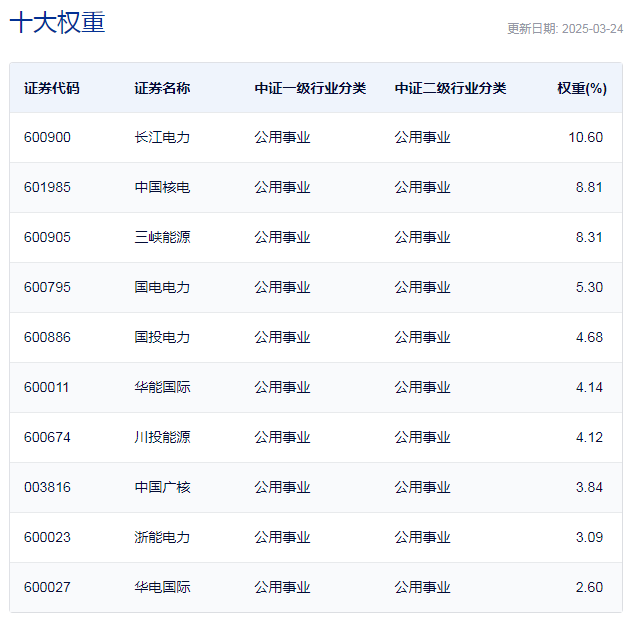The width and height of the screenshot is (627, 621).
Task: Select stock code 600900
Action: pos(47,138)
